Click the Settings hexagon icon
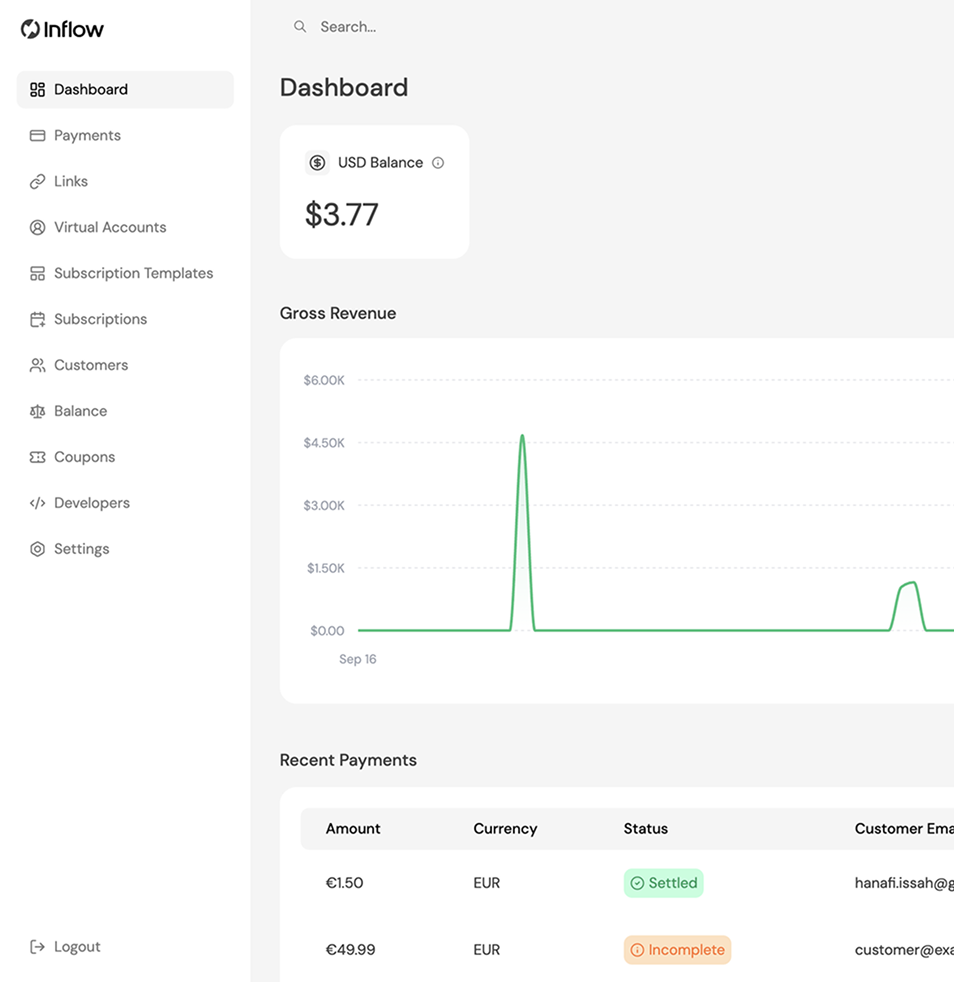Screen dimensions: 954x983 [38, 549]
